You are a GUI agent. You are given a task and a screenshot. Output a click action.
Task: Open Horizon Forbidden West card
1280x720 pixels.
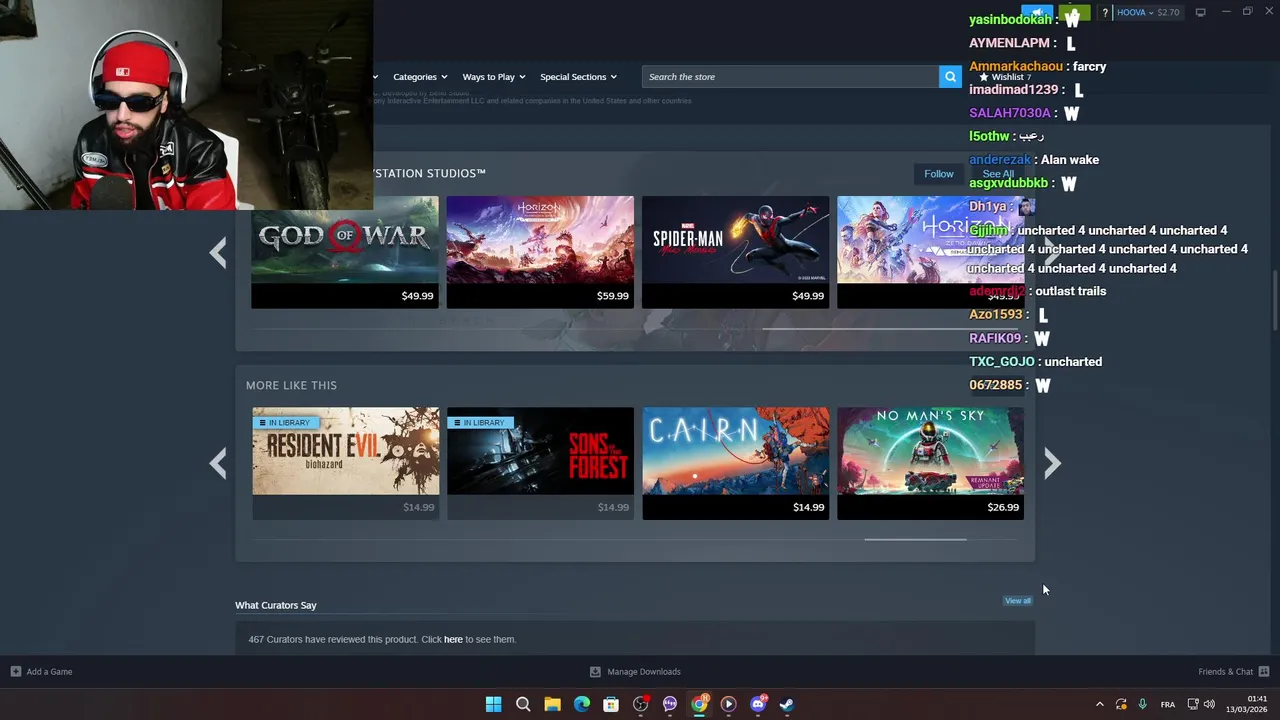pos(540,252)
